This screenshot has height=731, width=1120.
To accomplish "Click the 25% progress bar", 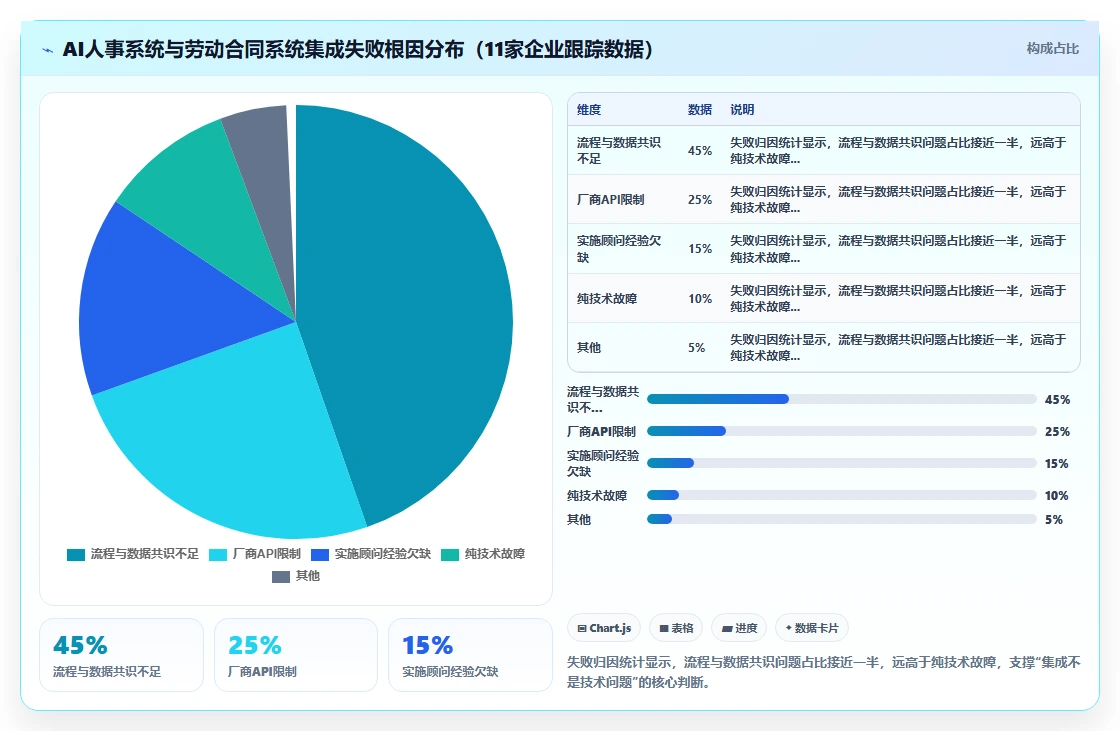I will (x=841, y=431).
